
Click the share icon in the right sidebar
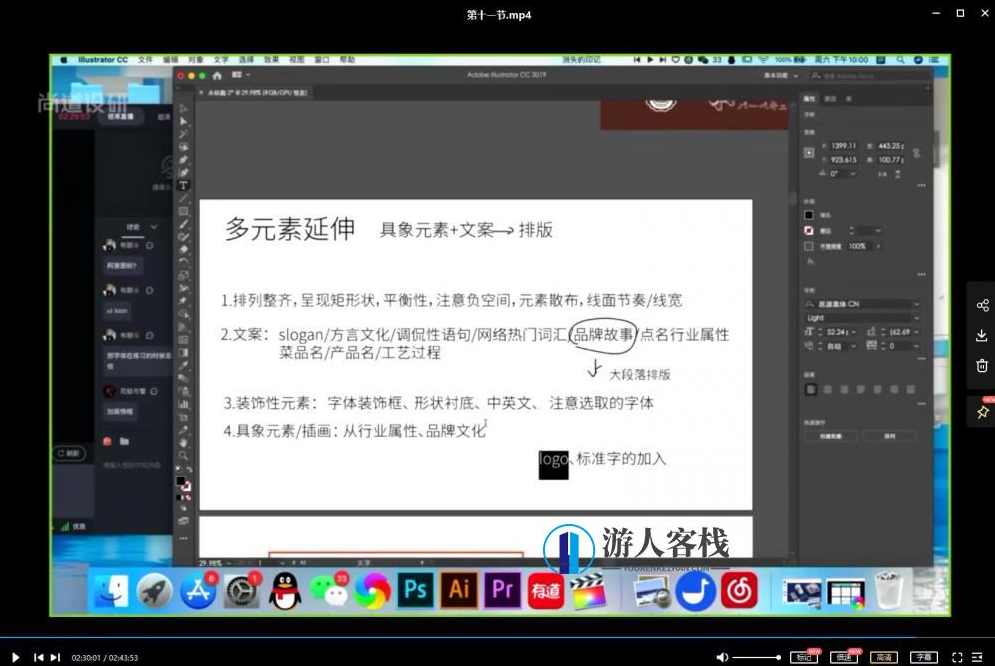tap(983, 304)
